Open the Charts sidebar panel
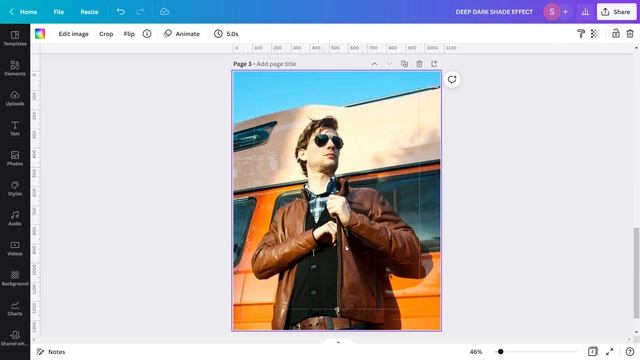The width and height of the screenshot is (640, 360). point(15,308)
